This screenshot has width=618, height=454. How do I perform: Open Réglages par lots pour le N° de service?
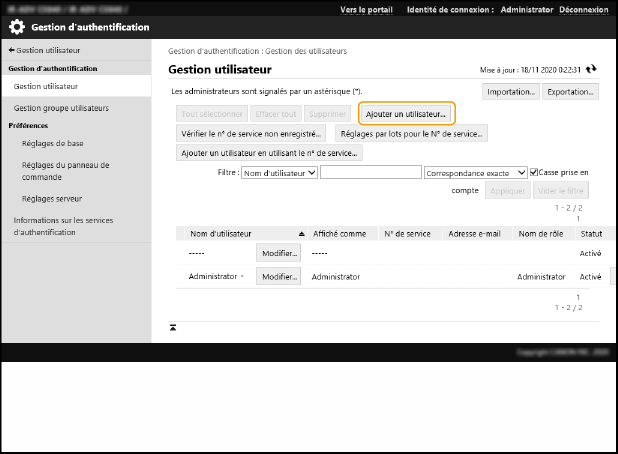pos(411,132)
